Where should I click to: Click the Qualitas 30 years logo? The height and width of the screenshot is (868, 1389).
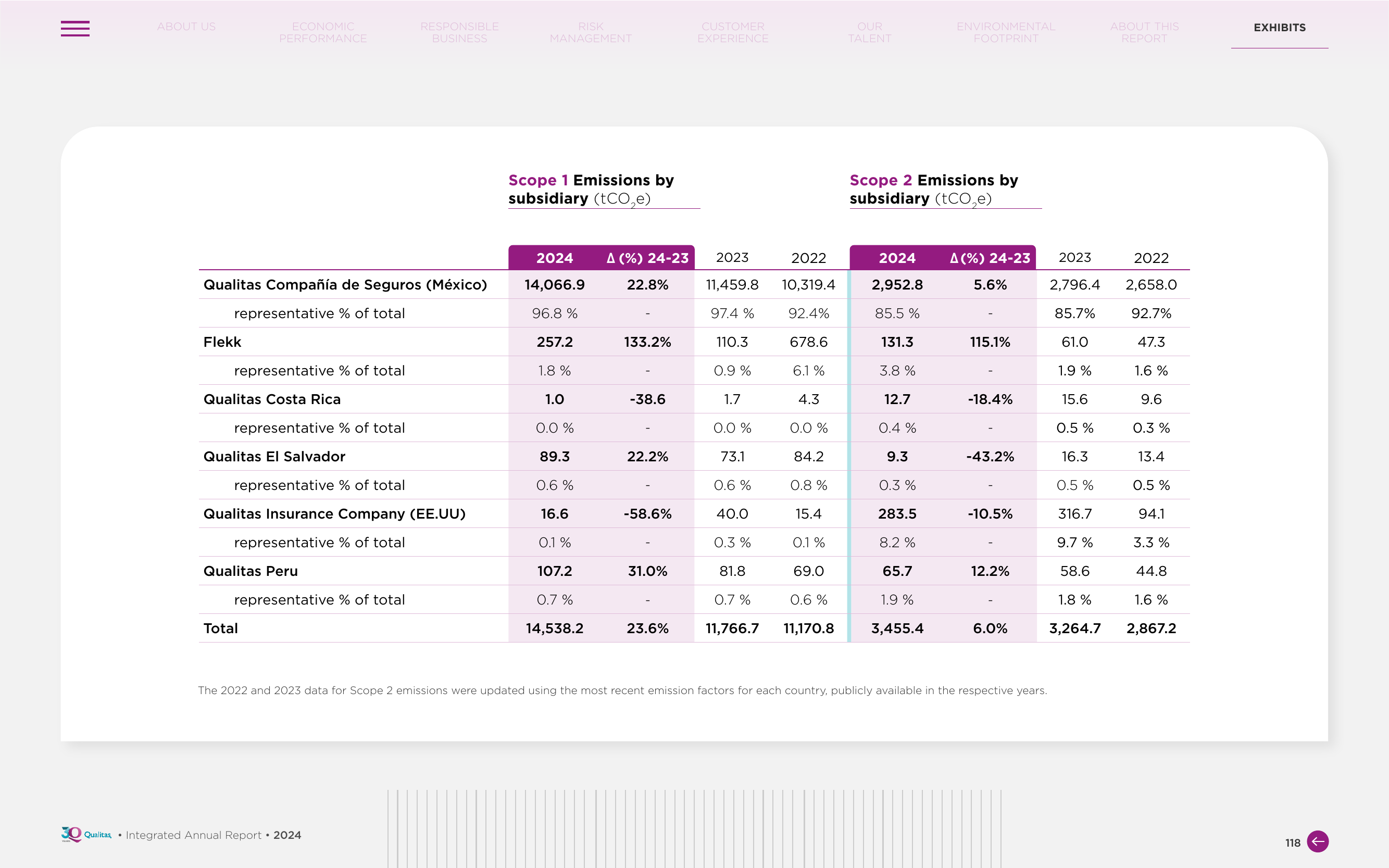[x=86, y=835]
